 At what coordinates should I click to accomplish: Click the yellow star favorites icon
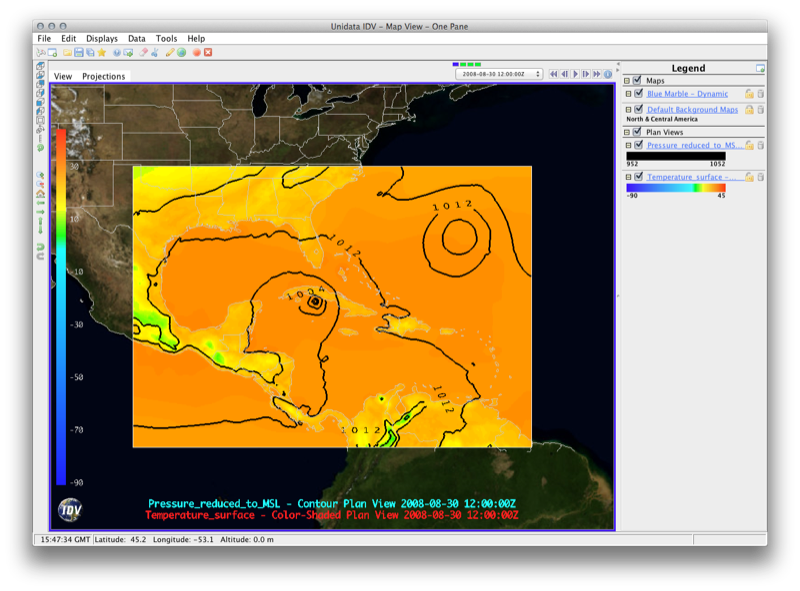click(102, 52)
